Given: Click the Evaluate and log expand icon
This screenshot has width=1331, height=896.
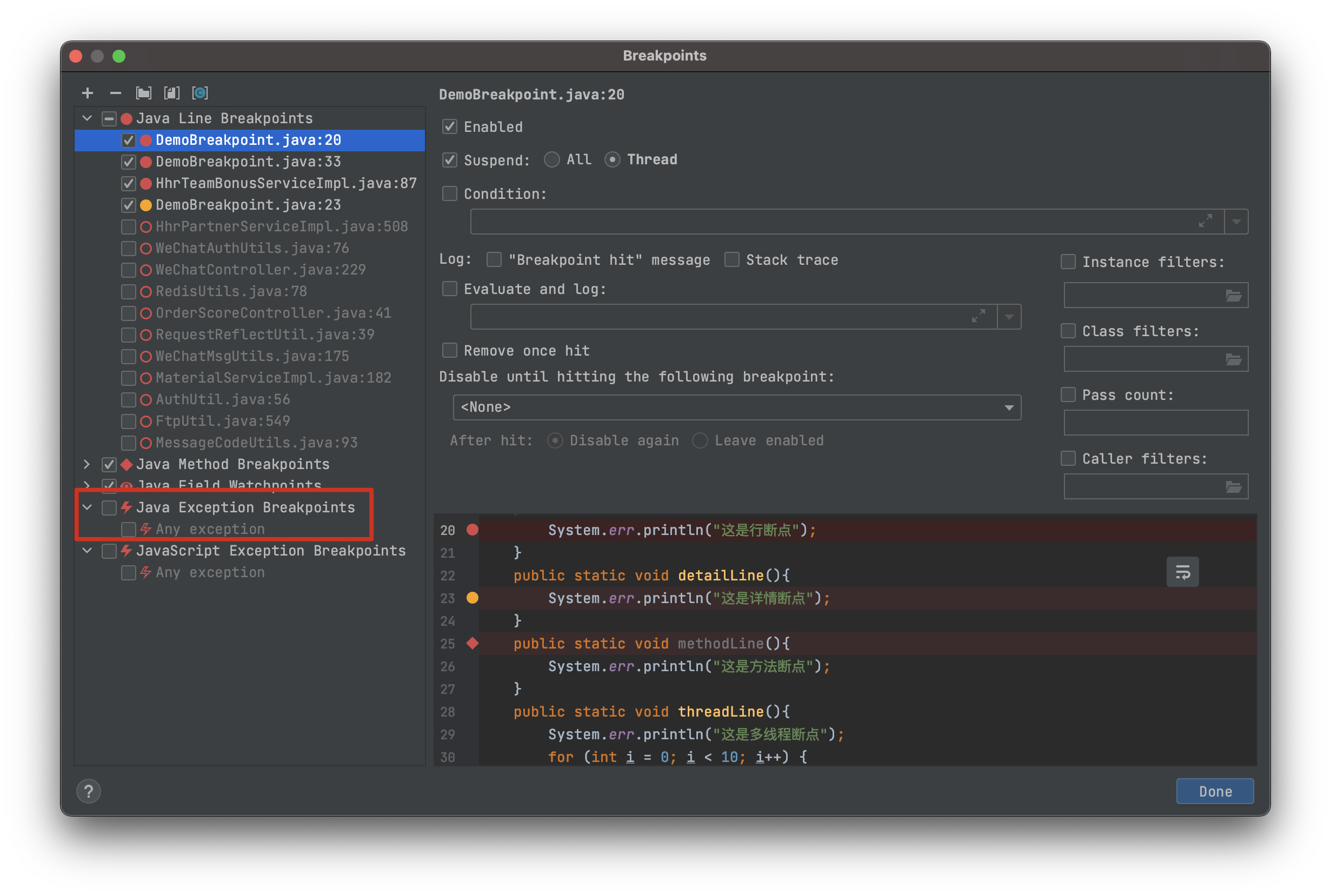Looking at the screenshot, I should point(978,316).
